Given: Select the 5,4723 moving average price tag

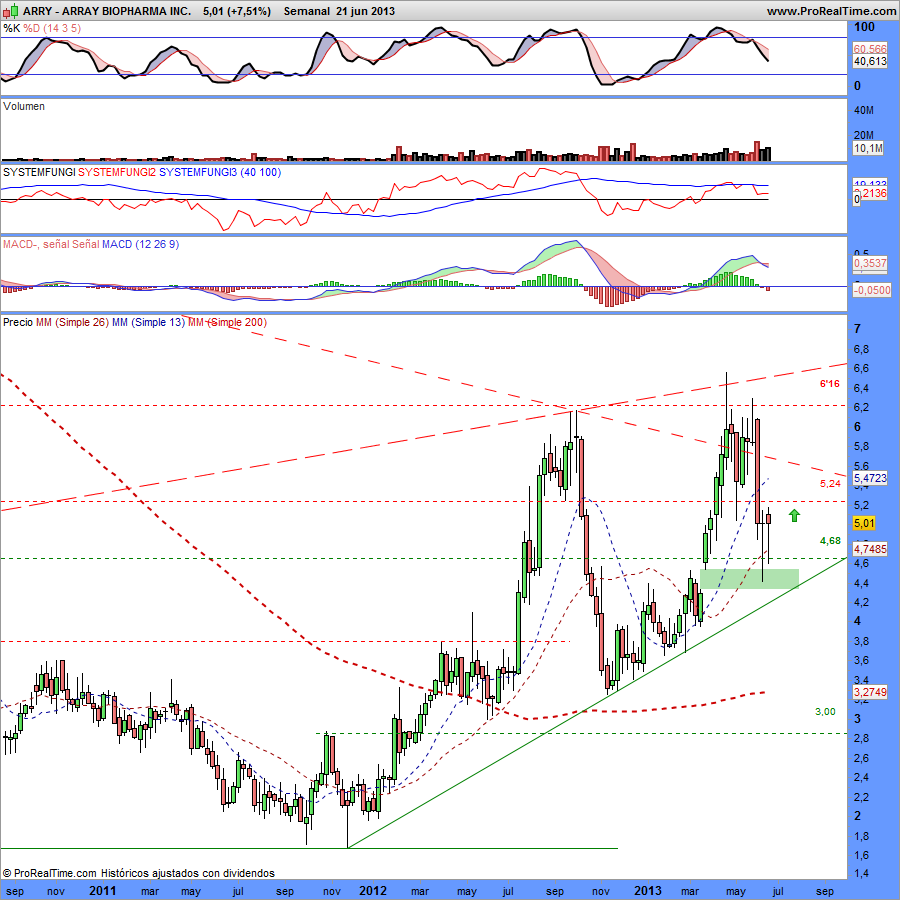Looking at the screenshot, I should 870,478.
